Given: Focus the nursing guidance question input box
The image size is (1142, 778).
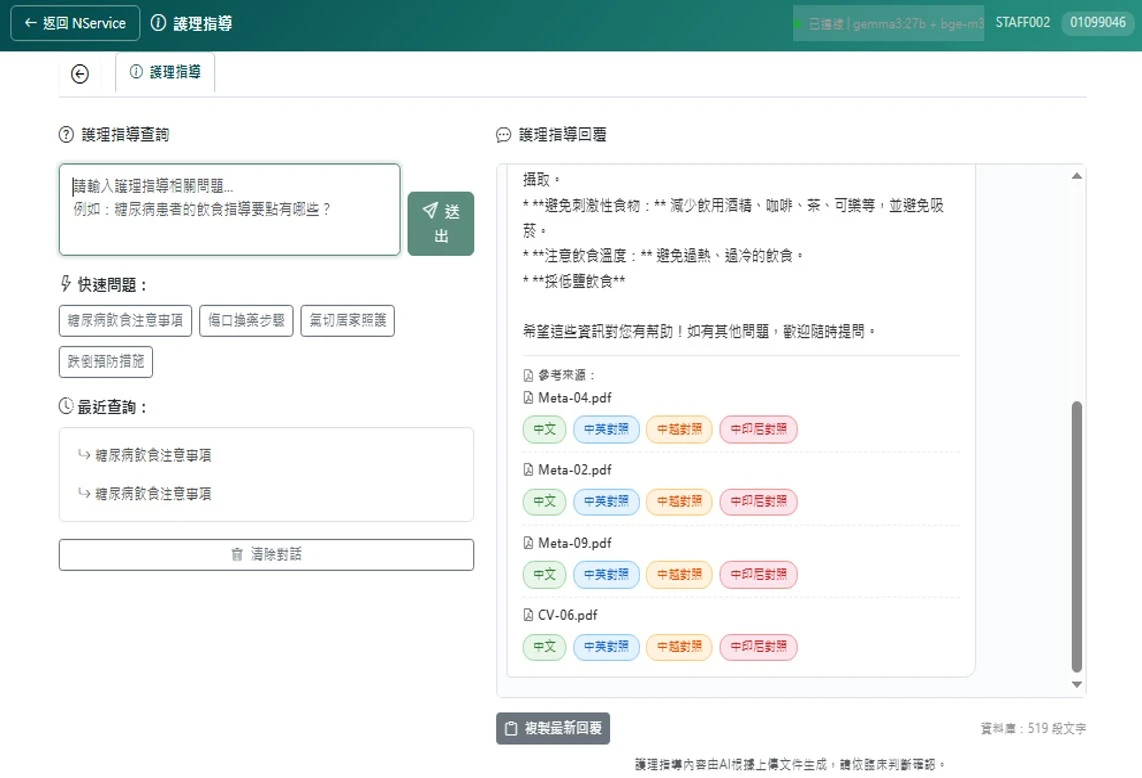Looking at the screenshot, I should (229, 209).
